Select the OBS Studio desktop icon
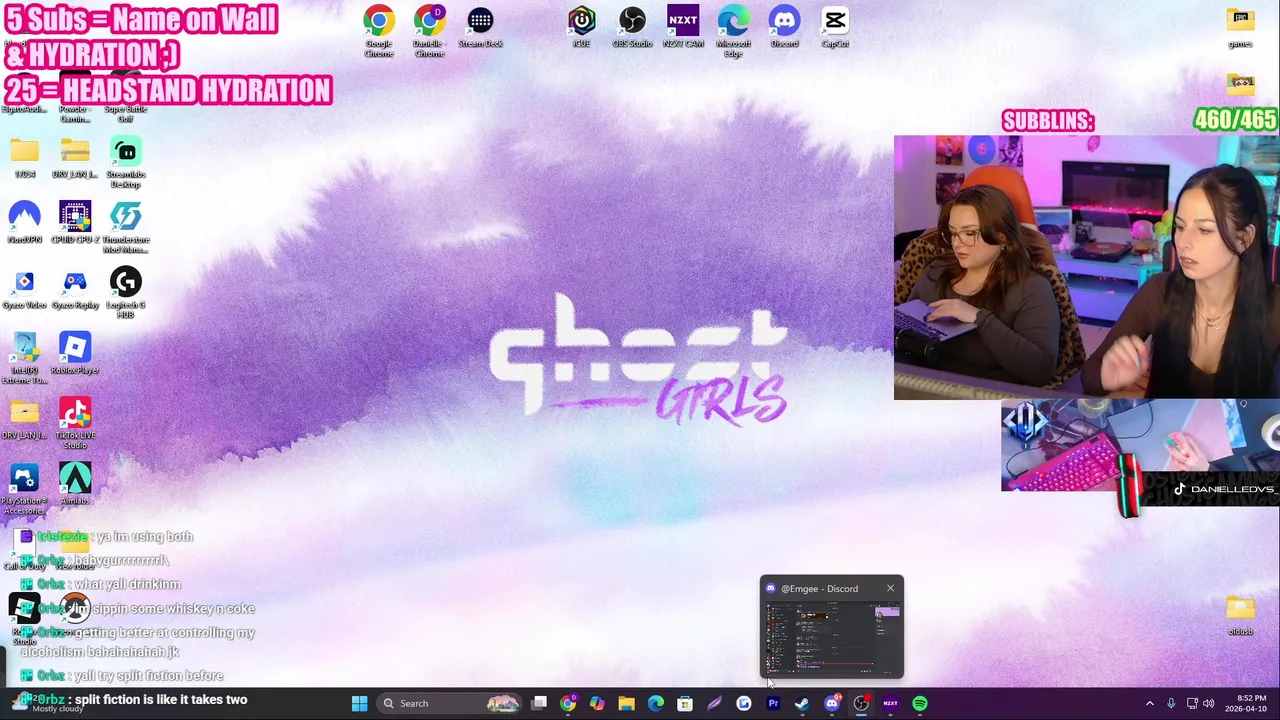The width and height of the screenshot is (1280, 720). 632,27
